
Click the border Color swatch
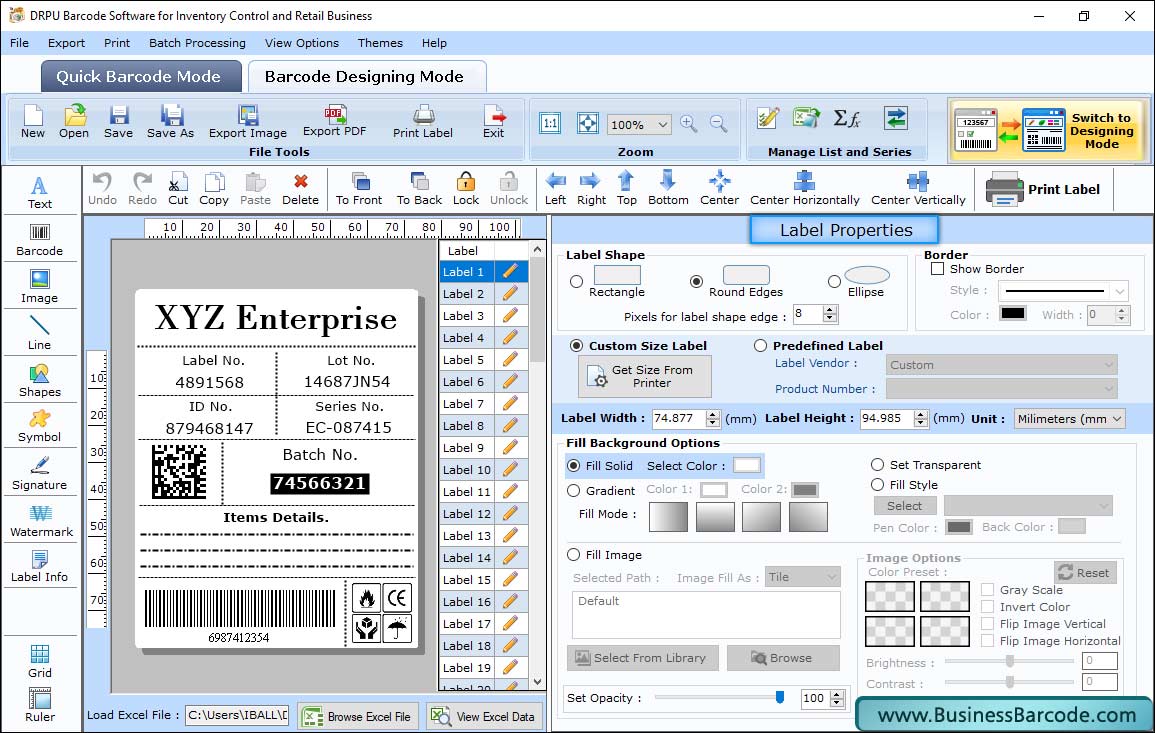1013,313
